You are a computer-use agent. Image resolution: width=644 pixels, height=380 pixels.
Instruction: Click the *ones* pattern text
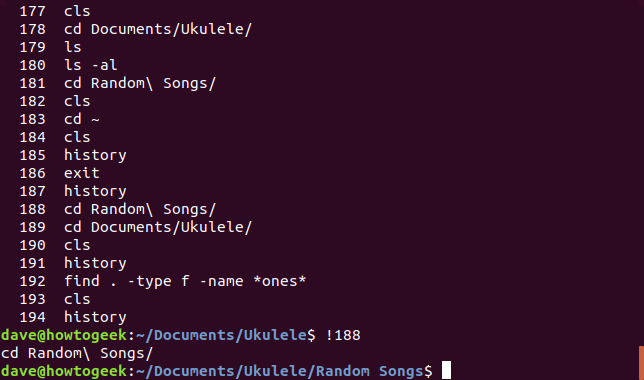pyautogui.click(x=279, y=281)
